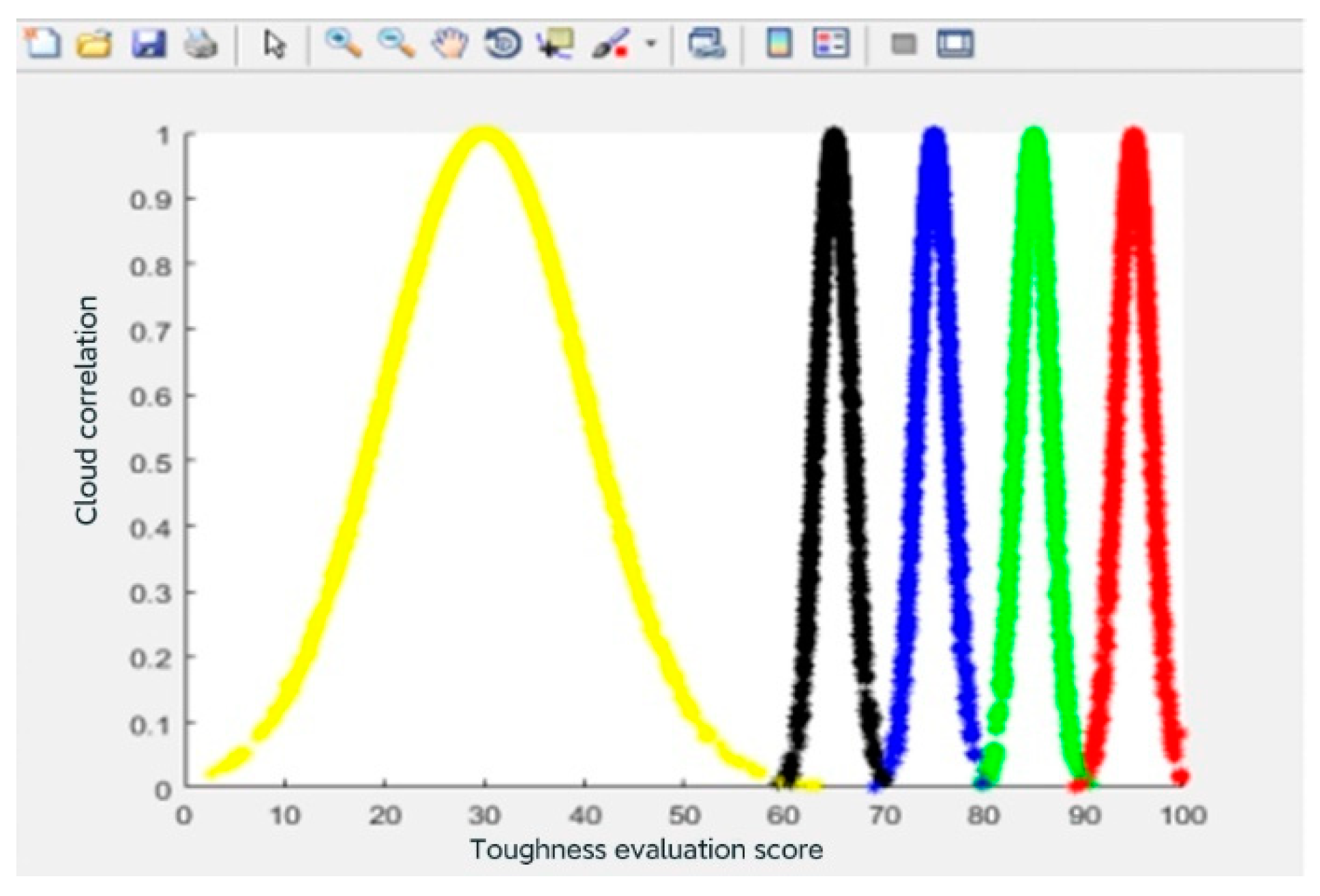This screenshot has height=896, width=1320.
Task: Open a file with the folder icon
Action: [x=94, y=44]
